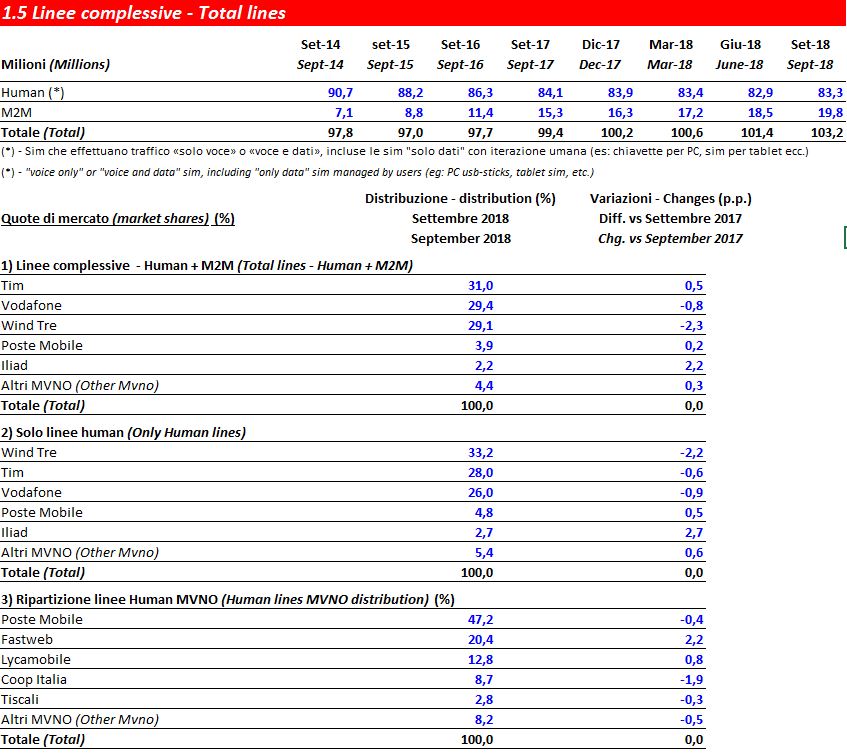Screen dimensions: 847x755
Task: Select the Fastweb row label
Action: click(x=27, y=640)
